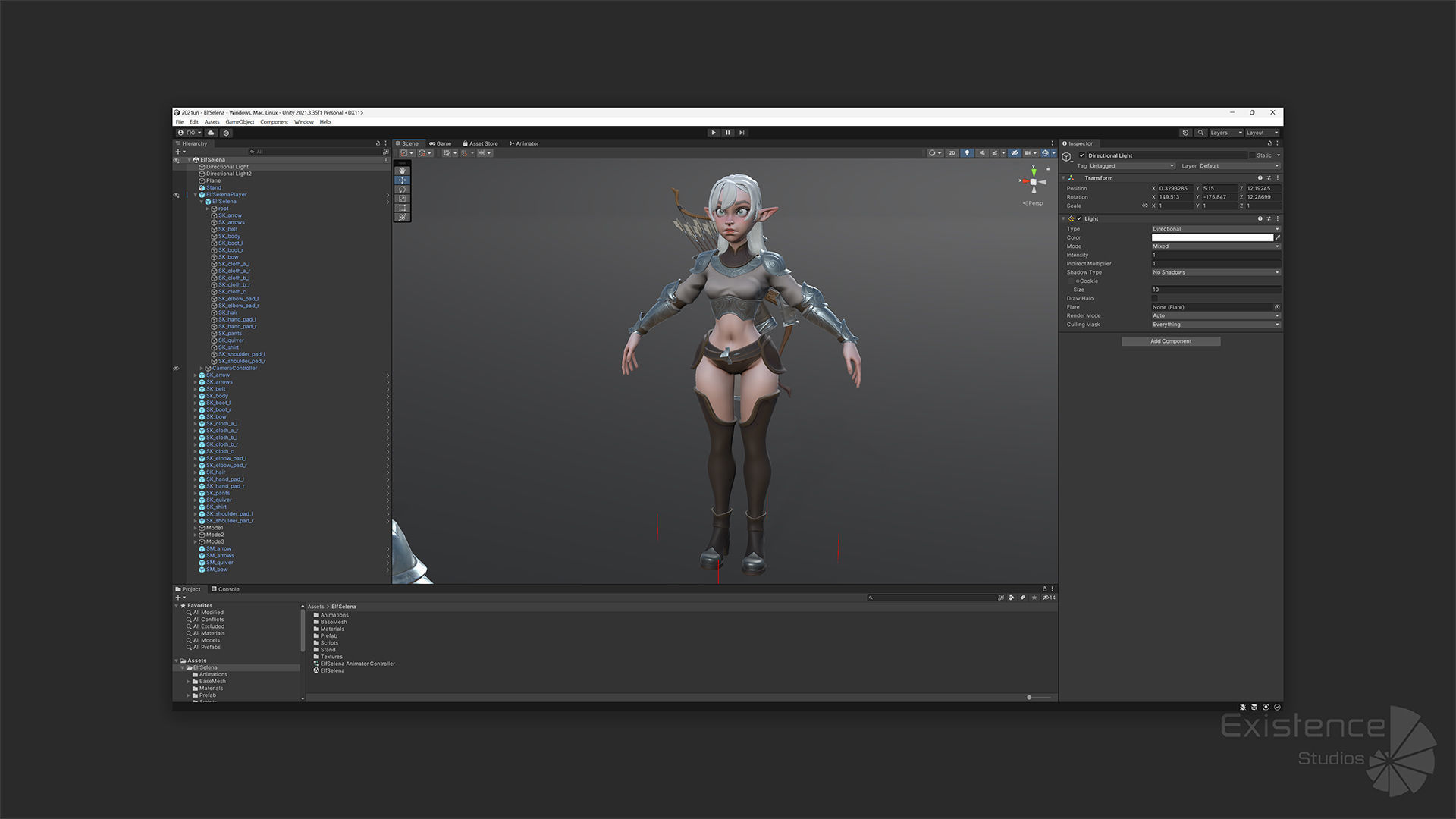Toggle scene lighting lightbulb icon

pos(967,153)
